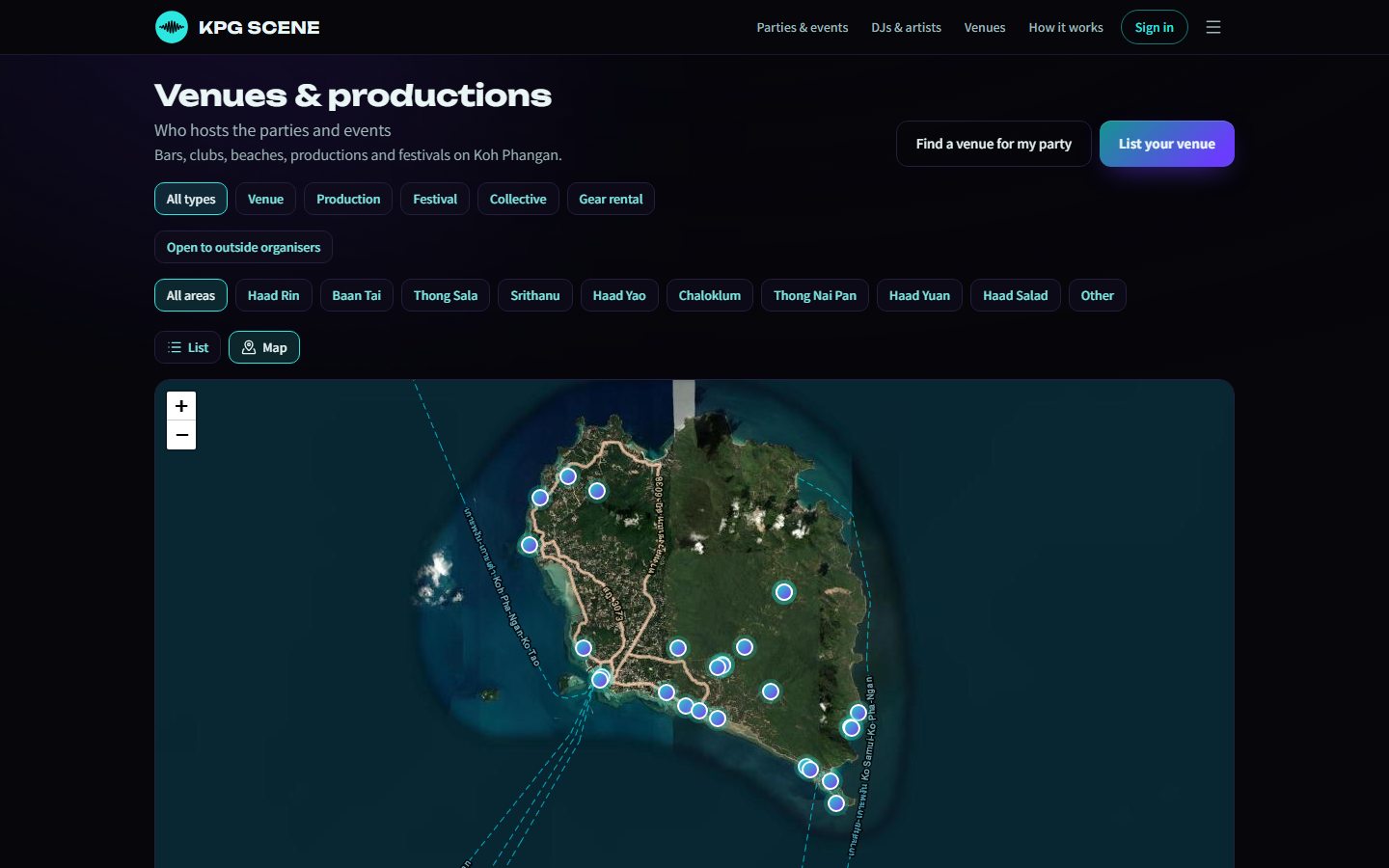Click the KPG Scene waveform logo icon

(x=172, y=27)
